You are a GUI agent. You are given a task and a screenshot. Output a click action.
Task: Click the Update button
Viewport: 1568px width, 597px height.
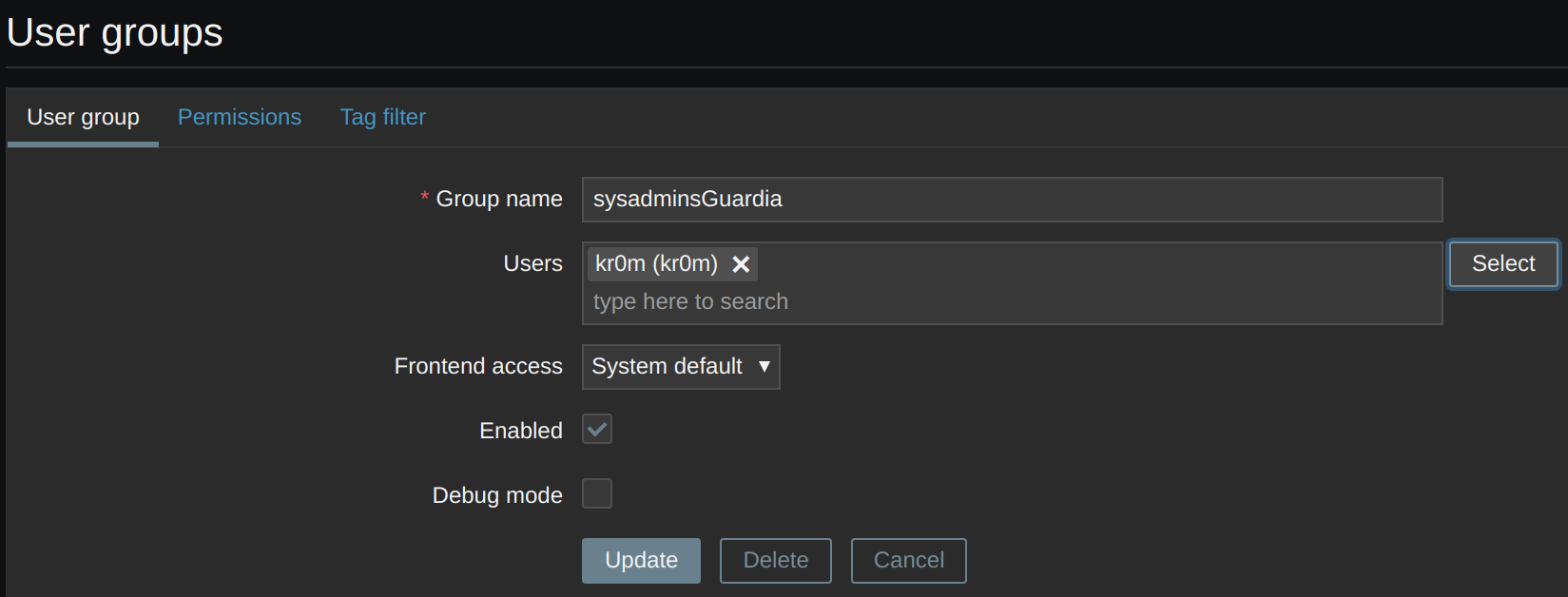(x=641, y=561)
